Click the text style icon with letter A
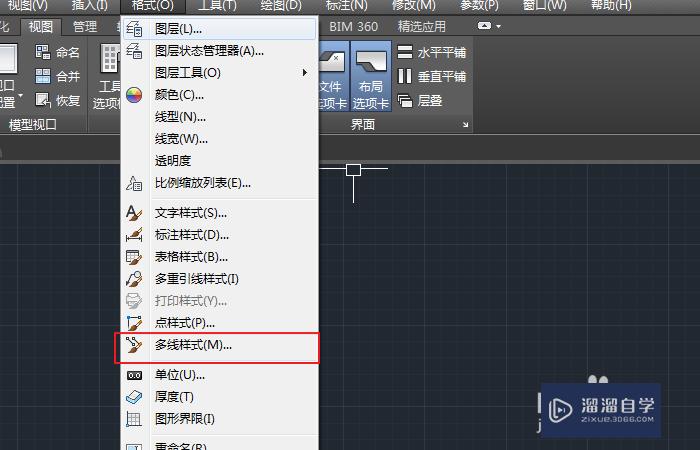Screen dimensions: 700x450 pyautogui.click(x=134, y=213)
